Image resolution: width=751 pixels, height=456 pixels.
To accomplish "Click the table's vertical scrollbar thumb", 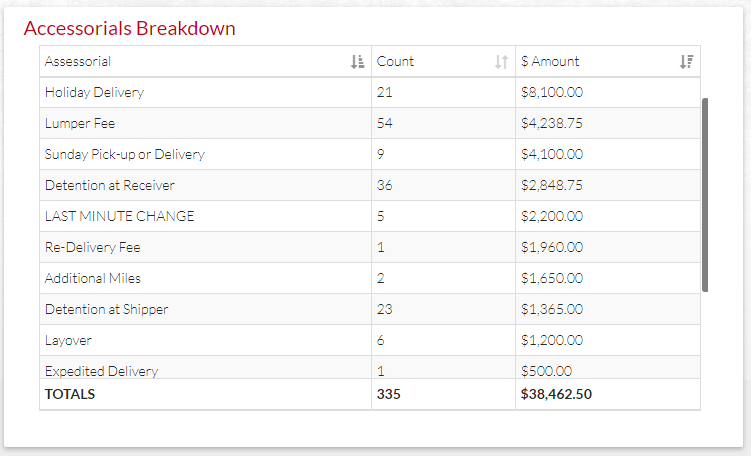I will [x=705, y=195].
